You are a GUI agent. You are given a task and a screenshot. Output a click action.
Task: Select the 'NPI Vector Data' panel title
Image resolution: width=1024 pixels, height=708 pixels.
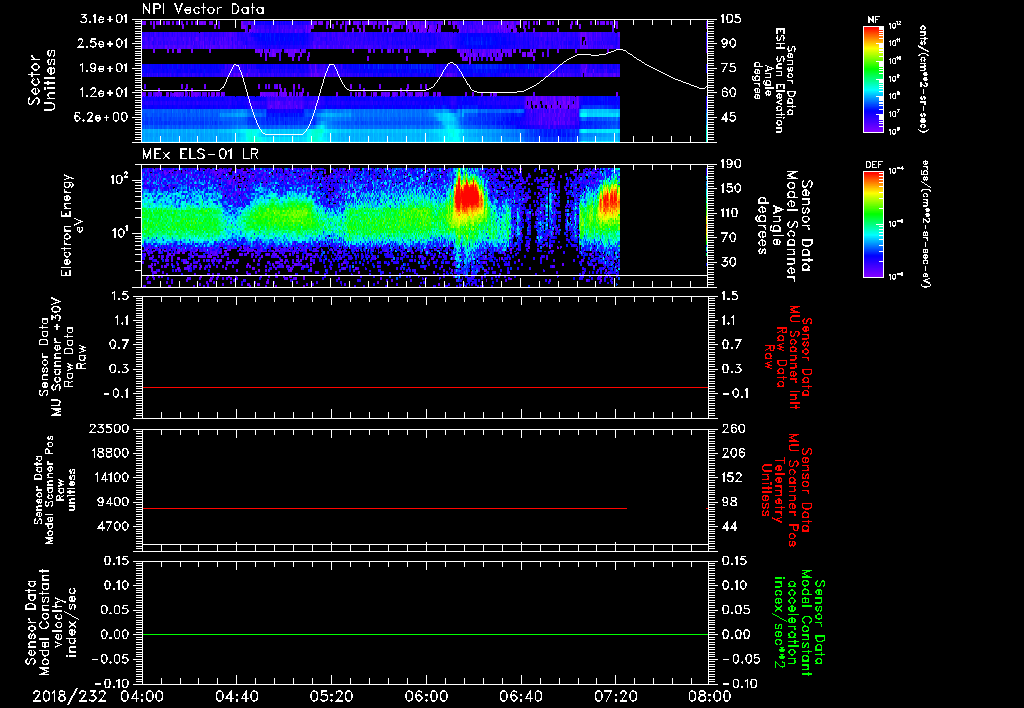point(204,9)
